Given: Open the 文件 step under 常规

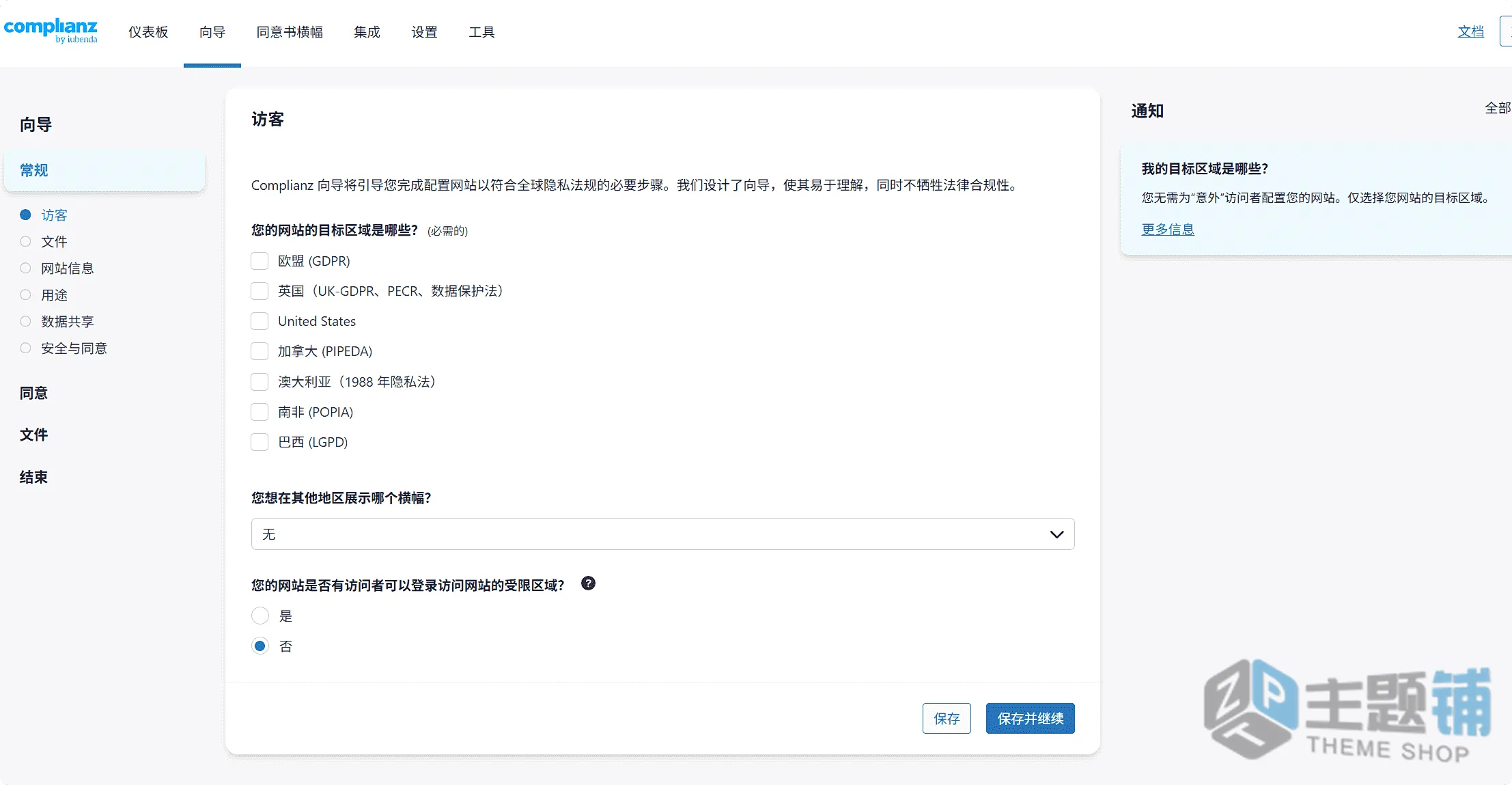Looking at the screenshot, I should pos(54,242).
